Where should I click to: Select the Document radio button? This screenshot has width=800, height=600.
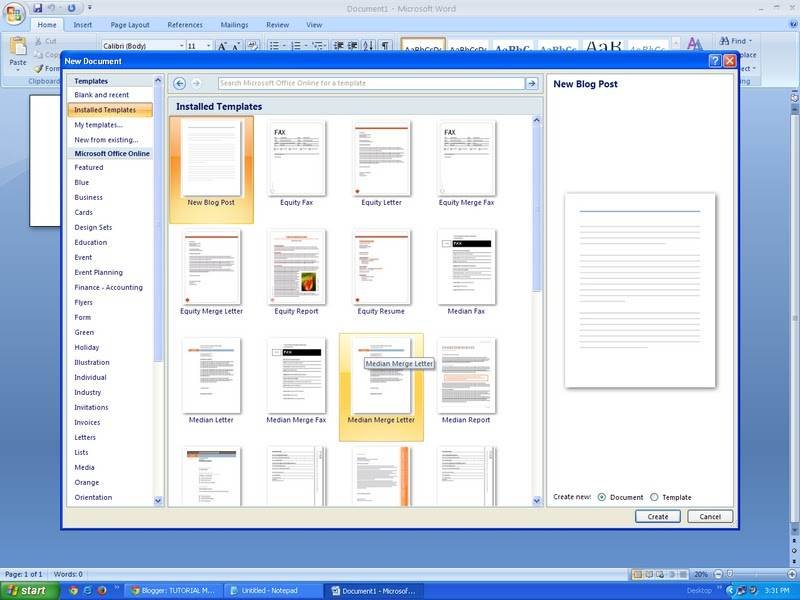(x=602, y=497)
